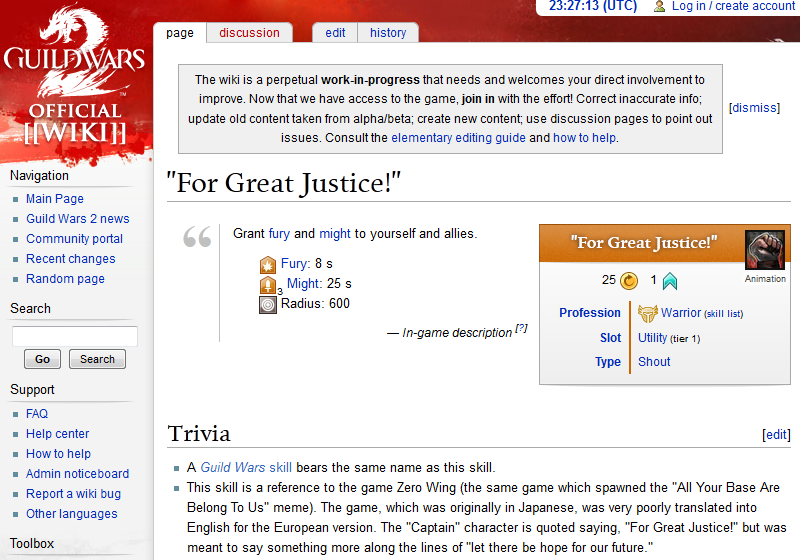Open the history tab
The width and height of the screenshot is (800, 560).
coord(388,33)
